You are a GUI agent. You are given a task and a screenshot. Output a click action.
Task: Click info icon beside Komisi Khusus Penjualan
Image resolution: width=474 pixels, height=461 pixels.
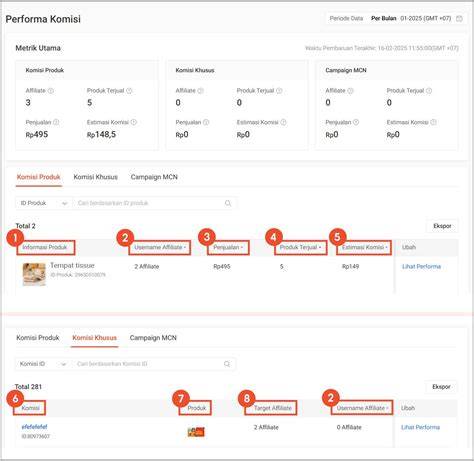tap(206, 122)
